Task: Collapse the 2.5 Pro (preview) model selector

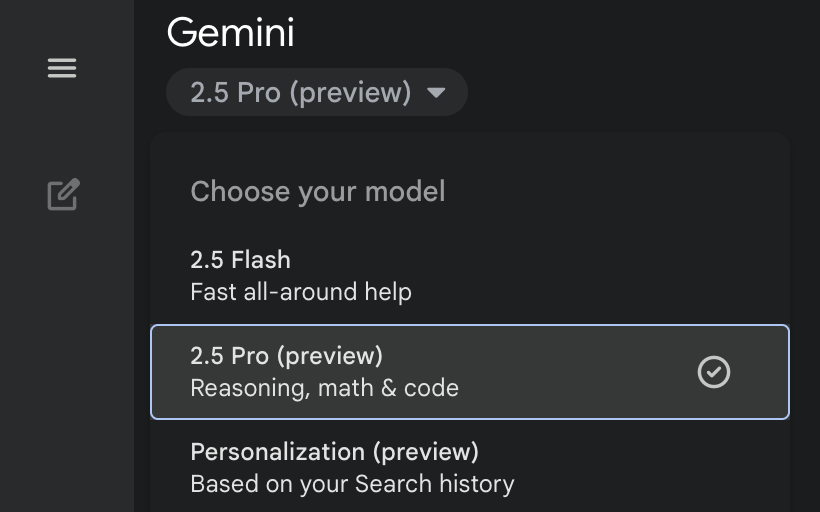Action: point(316,92)
